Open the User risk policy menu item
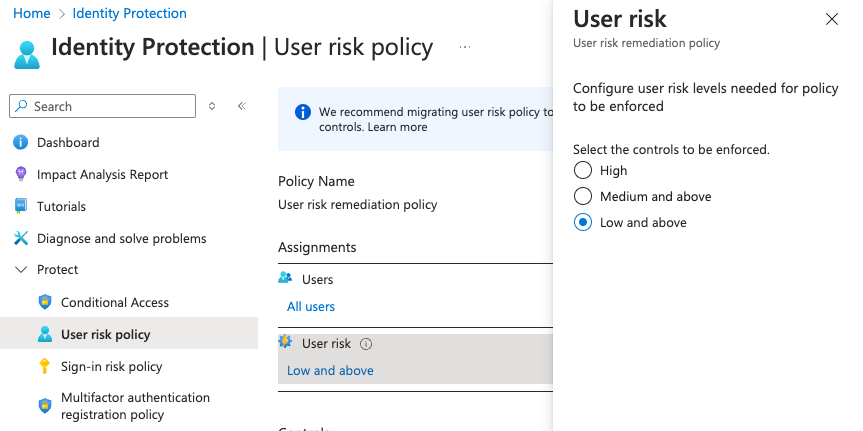 (x=105, y=334)
